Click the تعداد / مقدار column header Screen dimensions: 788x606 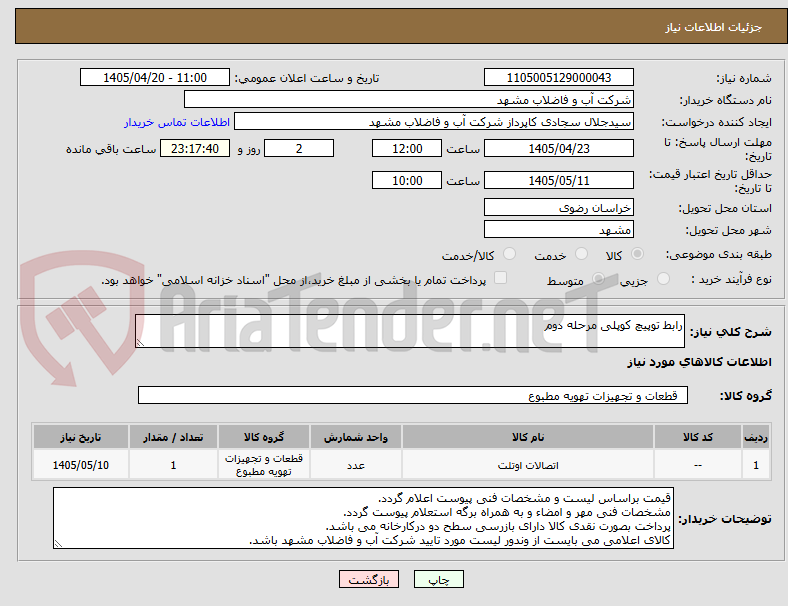[173, 437]
